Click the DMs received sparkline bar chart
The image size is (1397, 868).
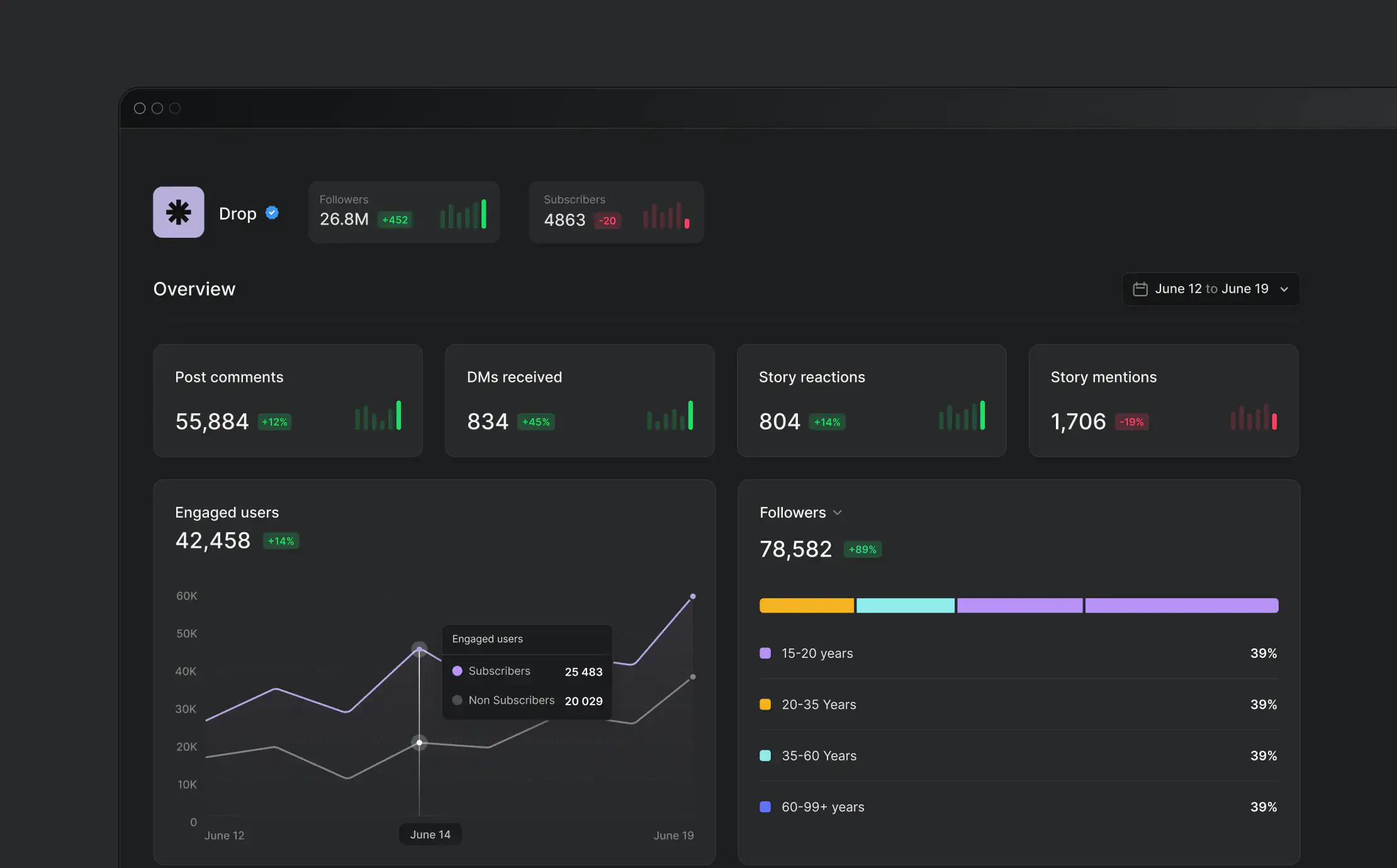(670, 415)
